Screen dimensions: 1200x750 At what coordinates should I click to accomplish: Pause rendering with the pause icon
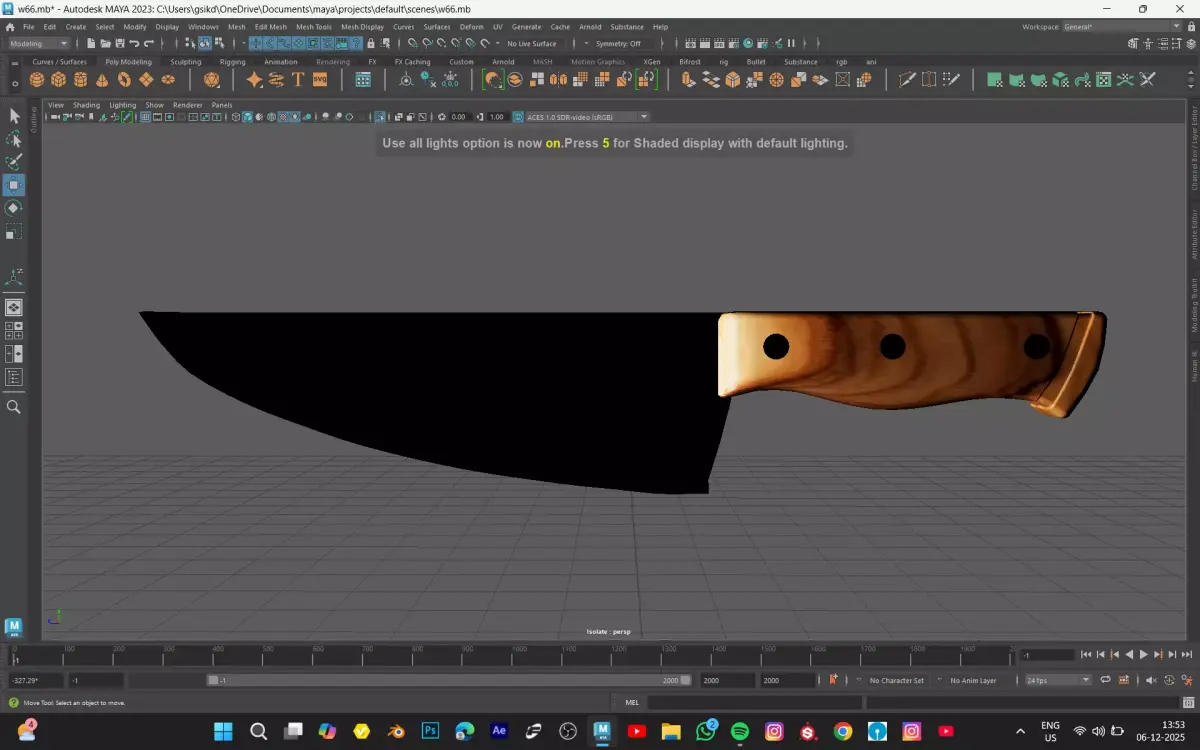791,43
